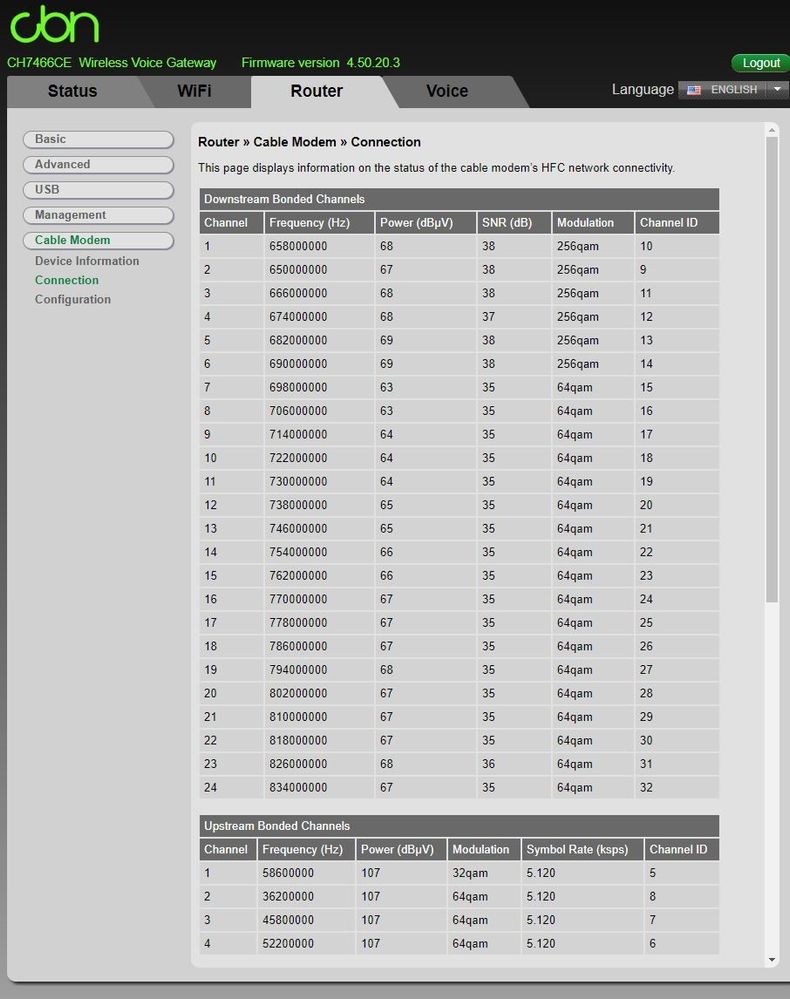Open the Device Information page

point(87,261)
